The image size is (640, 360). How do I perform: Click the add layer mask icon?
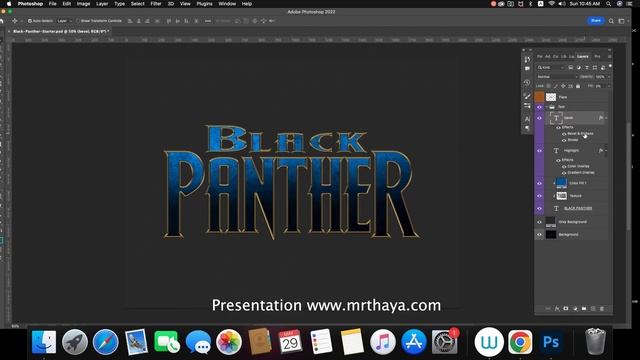[x=566, y=309]
